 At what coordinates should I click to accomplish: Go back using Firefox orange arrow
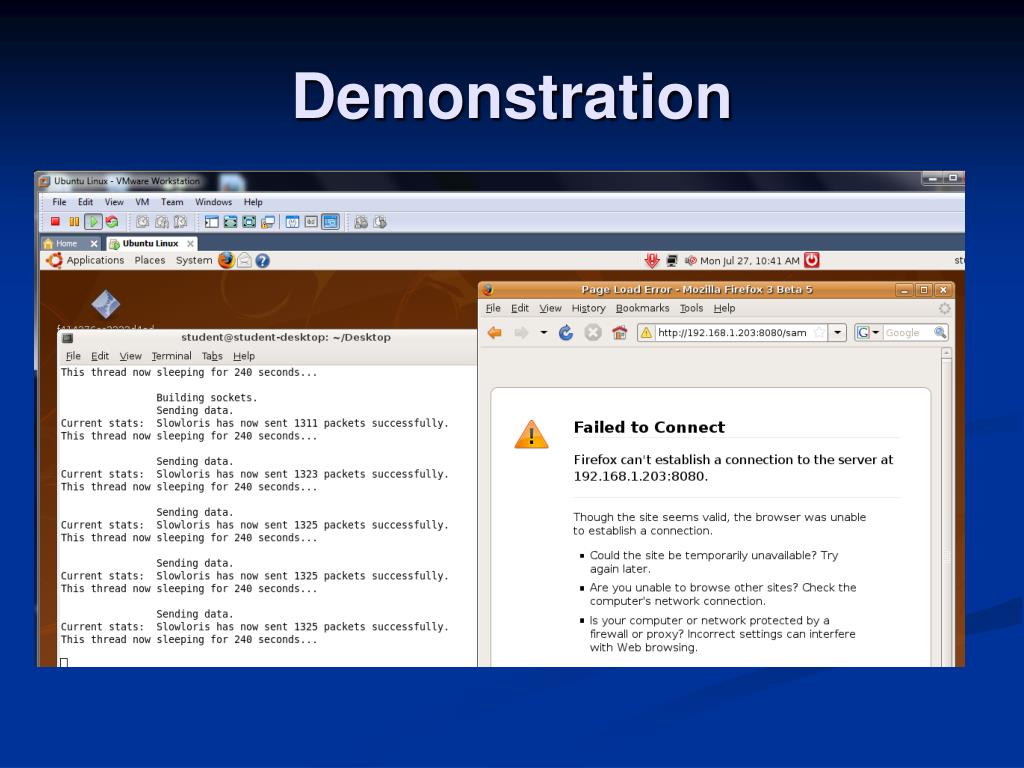click(495, 333)
